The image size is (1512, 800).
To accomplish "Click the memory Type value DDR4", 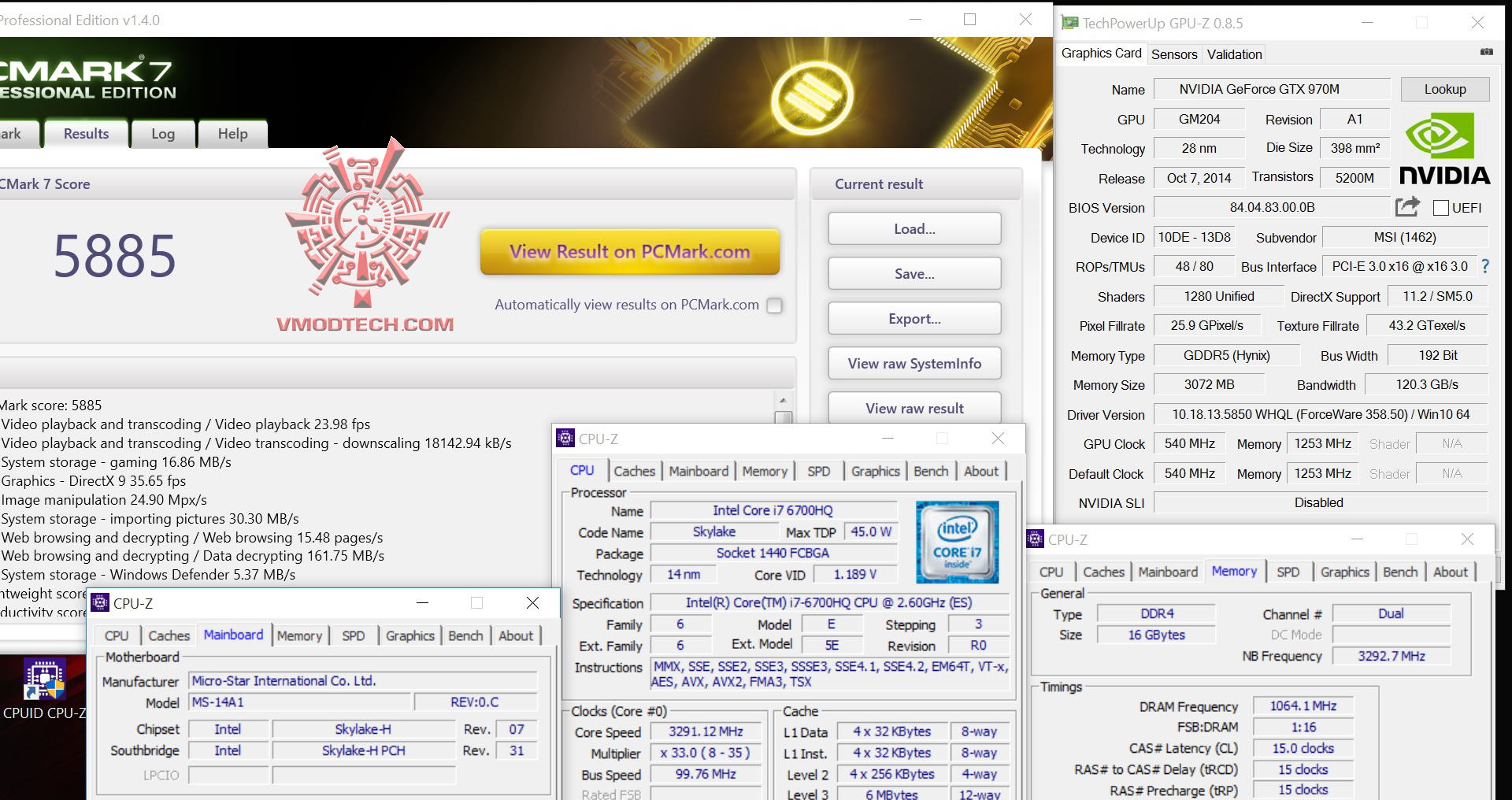I will pos(1156,613).
